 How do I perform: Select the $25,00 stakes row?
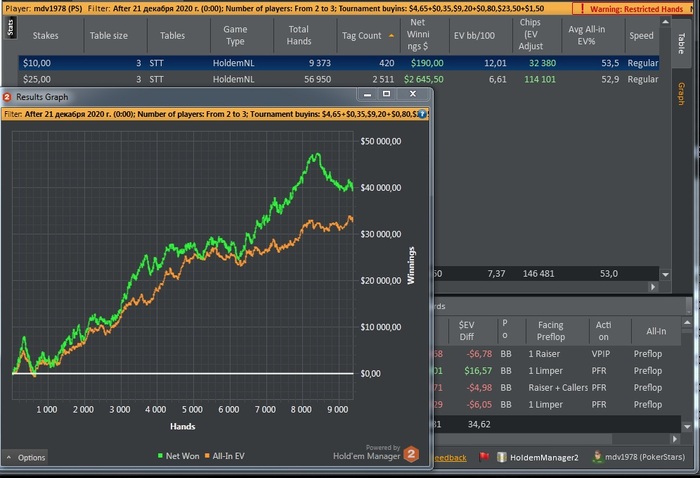(338, 79)
